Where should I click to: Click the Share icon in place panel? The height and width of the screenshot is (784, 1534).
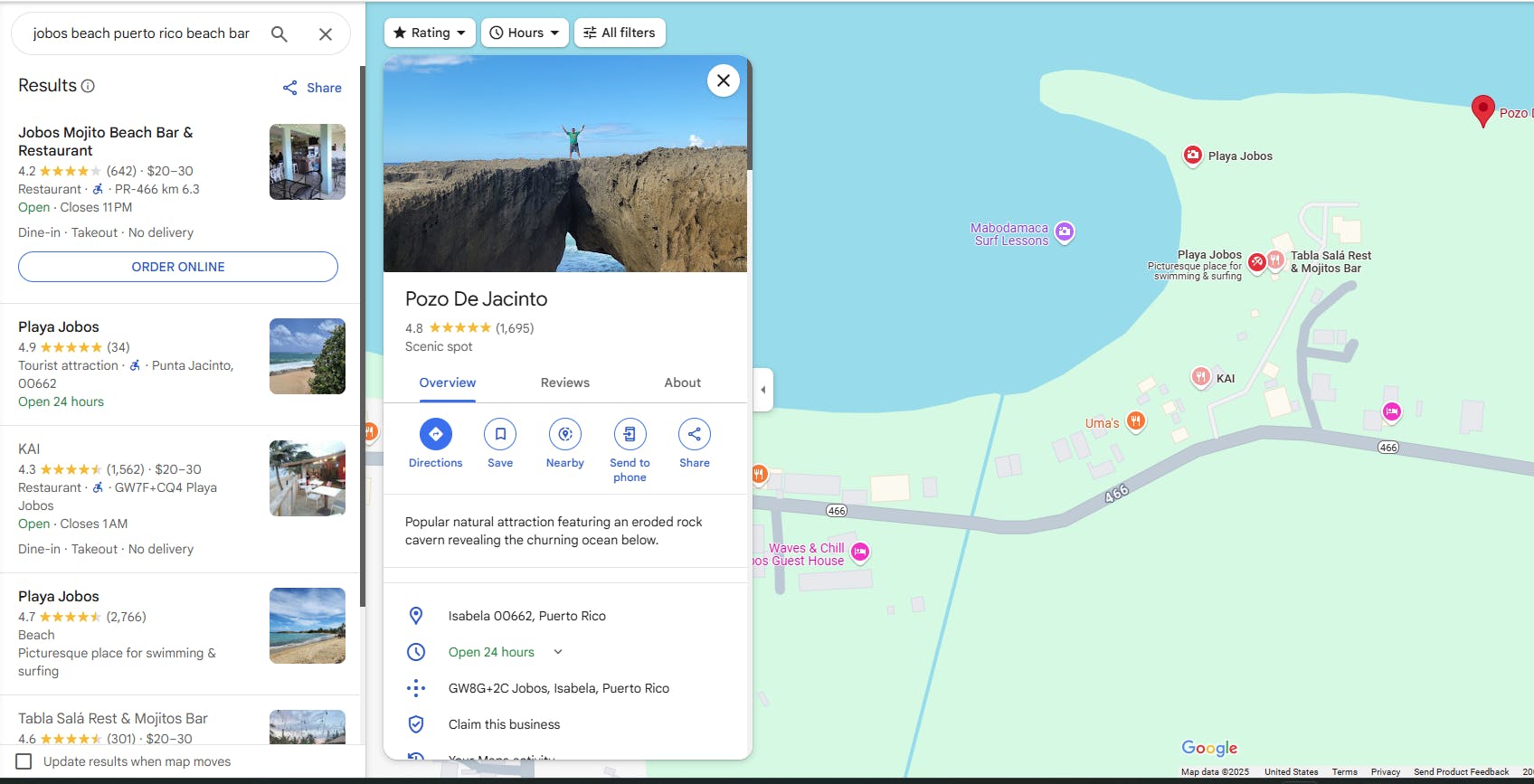[x=694, y=434]
